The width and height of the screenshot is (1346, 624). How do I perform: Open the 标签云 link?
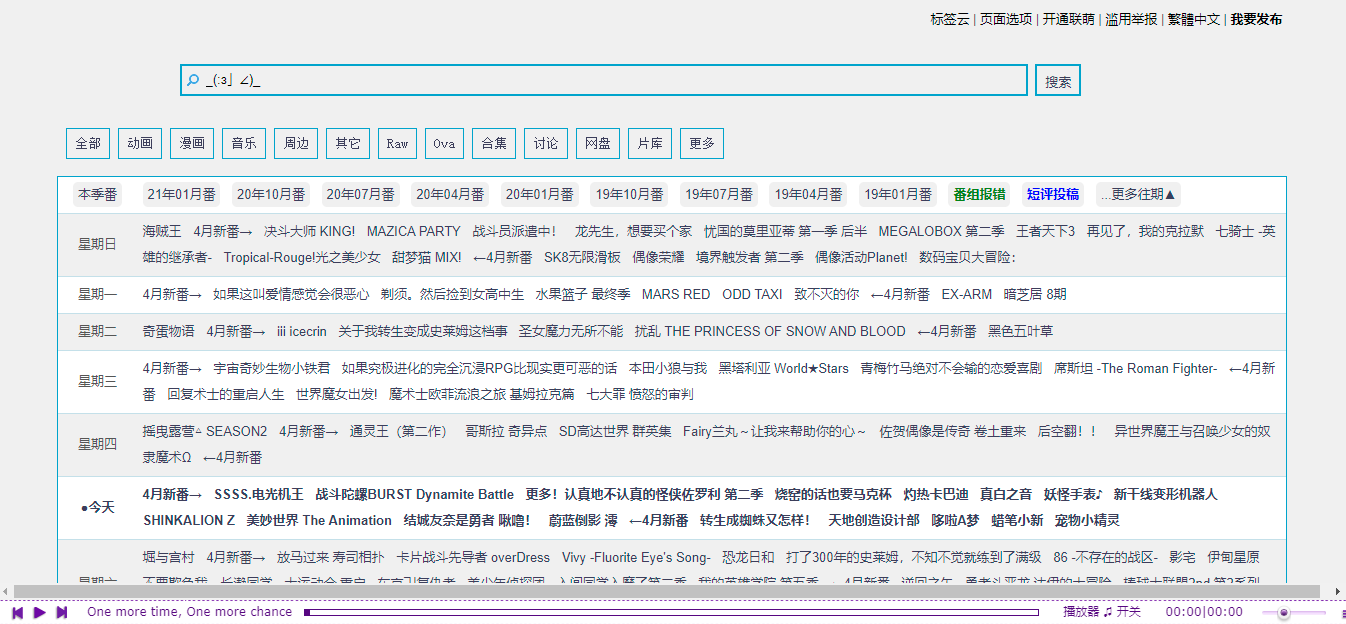point(950,19)
